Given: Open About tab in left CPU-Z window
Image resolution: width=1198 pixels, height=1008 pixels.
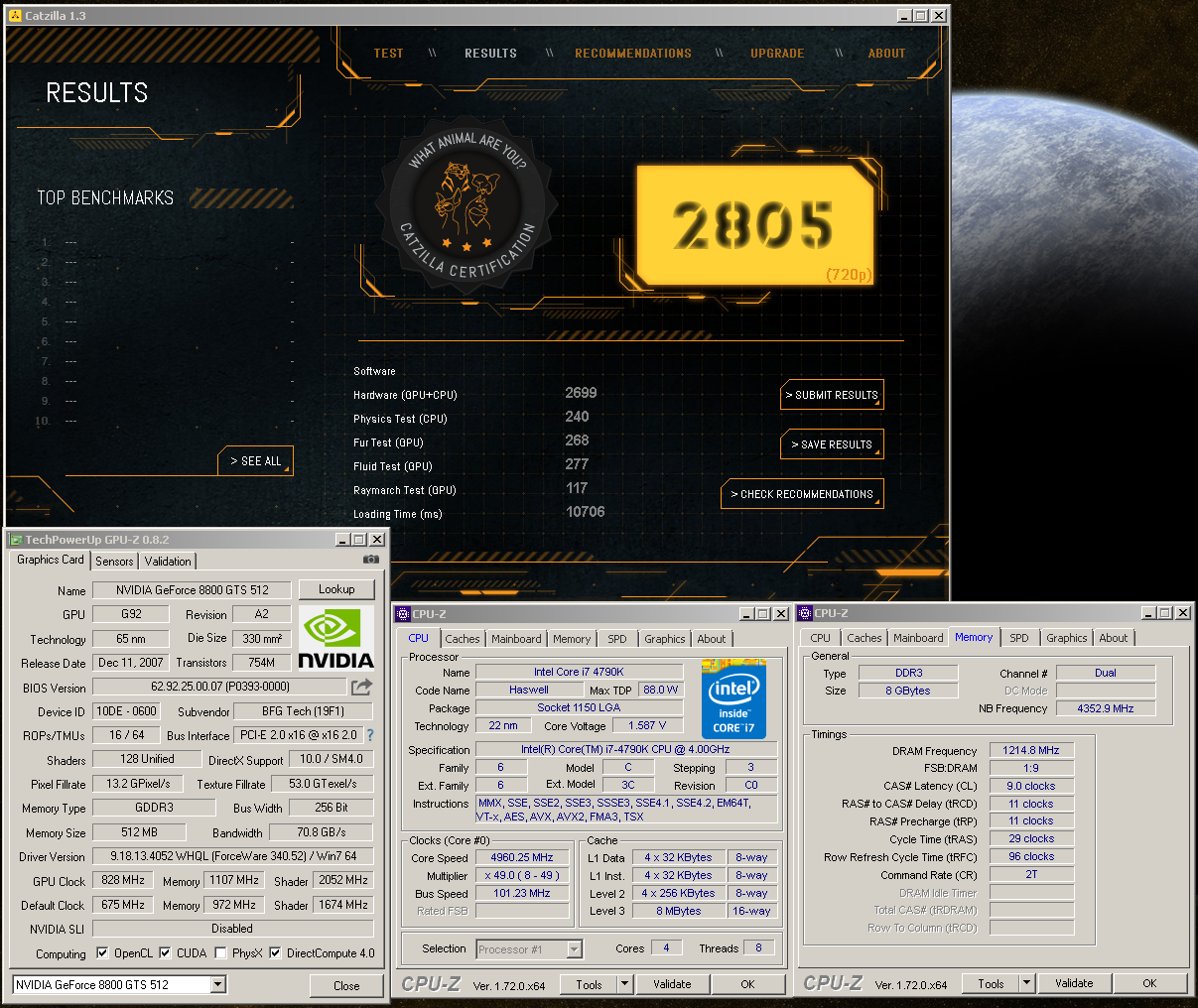Looking at the screenshot, I should pyautogui.click(x=712, y=639).
